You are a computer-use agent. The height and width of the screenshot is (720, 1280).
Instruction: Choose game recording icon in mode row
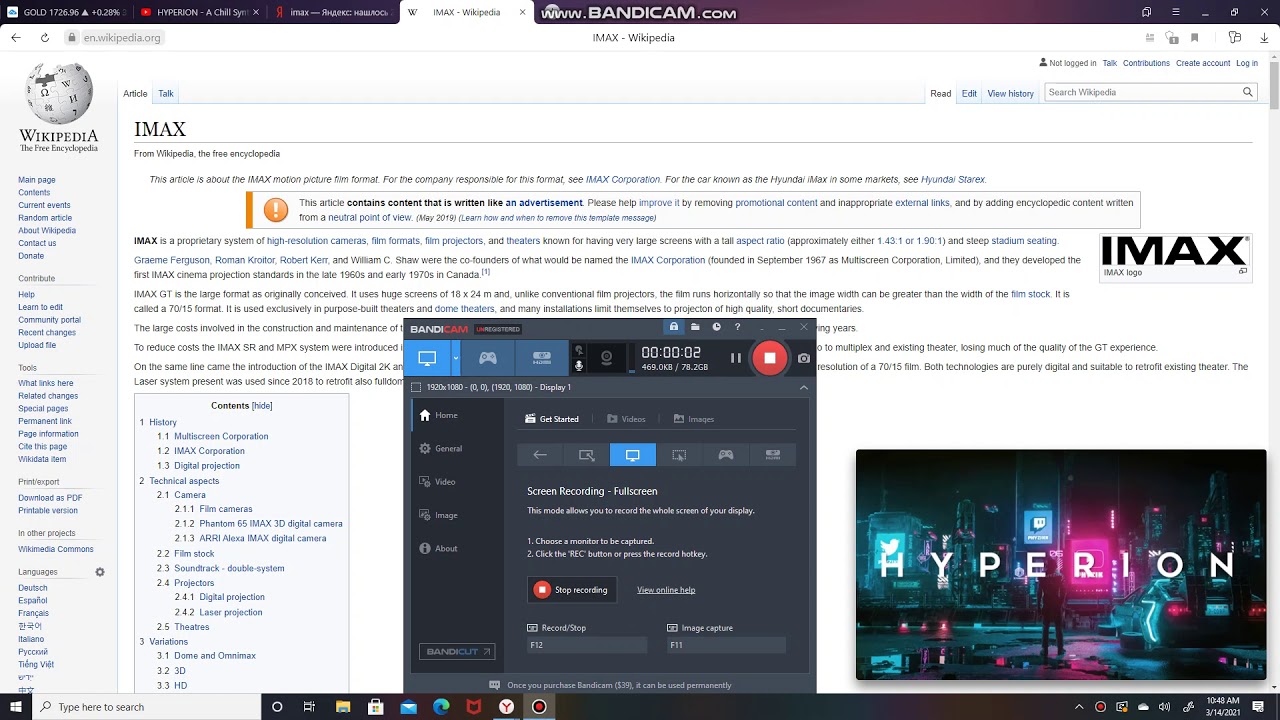pyautogui.click(x=726, y=455)
